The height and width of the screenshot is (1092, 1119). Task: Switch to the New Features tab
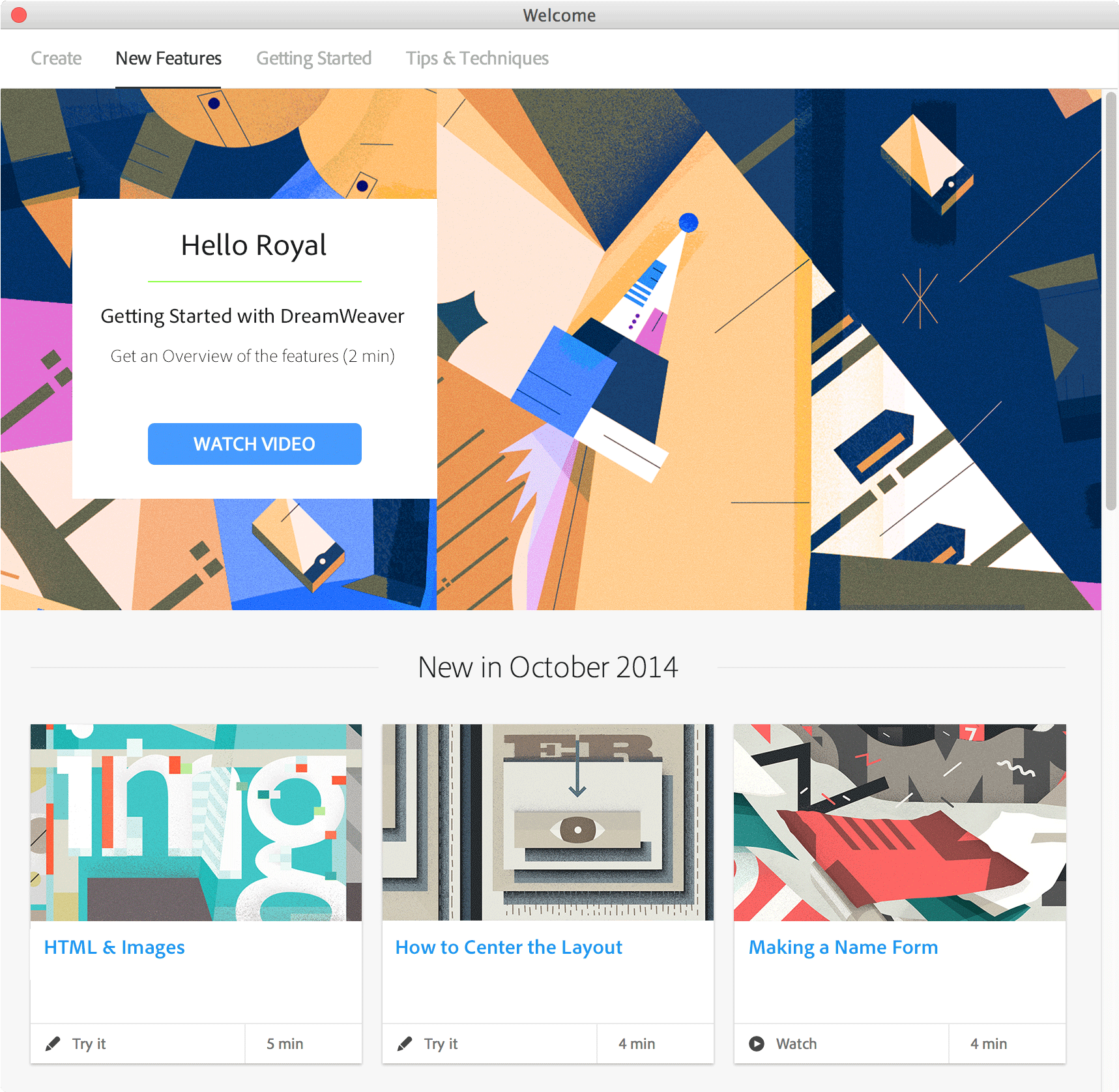[x=168, y=58]
